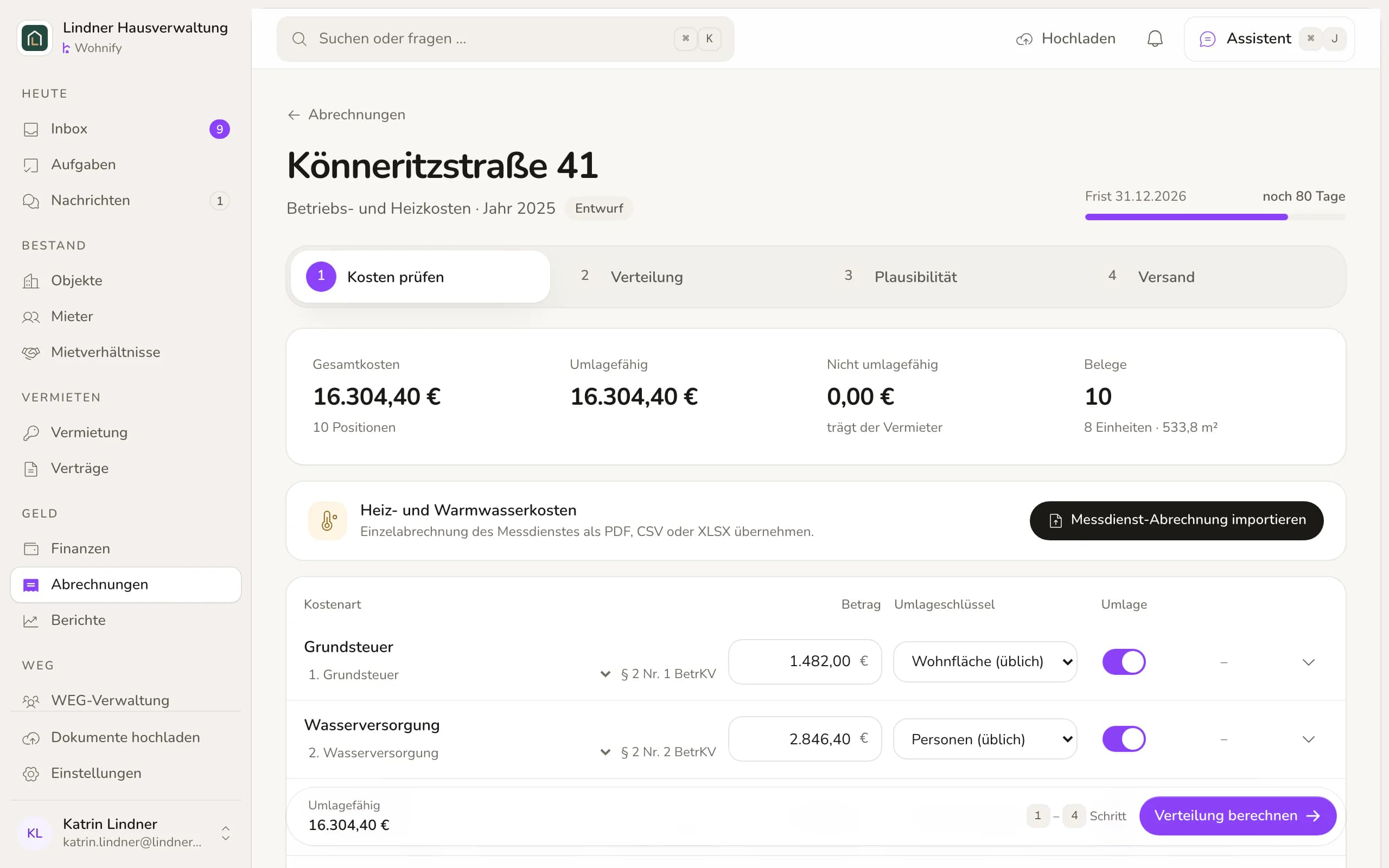Click Verteilung berechnen button
The height and width of the screenshot is (868, 1389).
[x=1238, y=816]
